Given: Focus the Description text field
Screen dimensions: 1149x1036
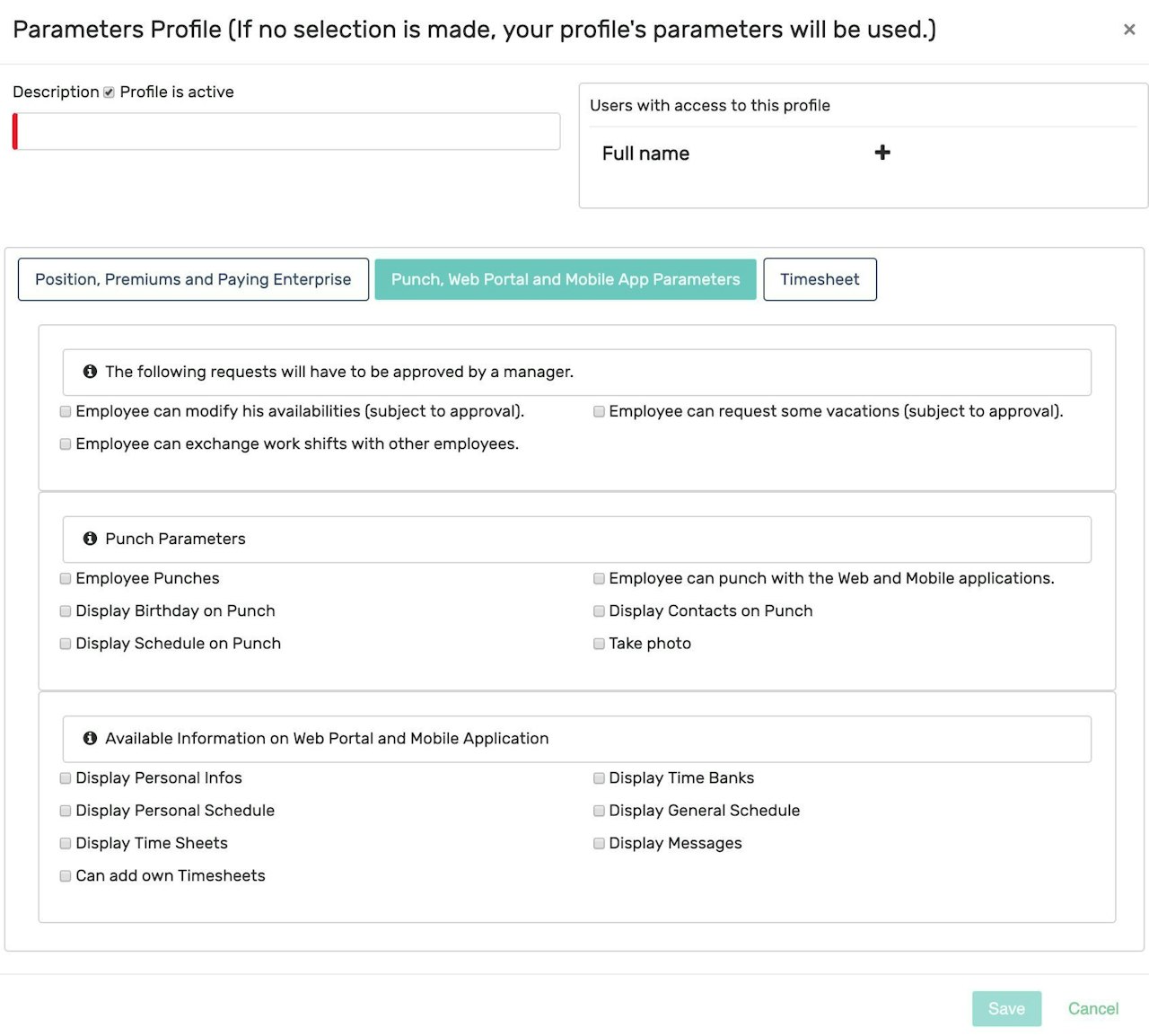Looking at the screenshot, I should (287, 132).
